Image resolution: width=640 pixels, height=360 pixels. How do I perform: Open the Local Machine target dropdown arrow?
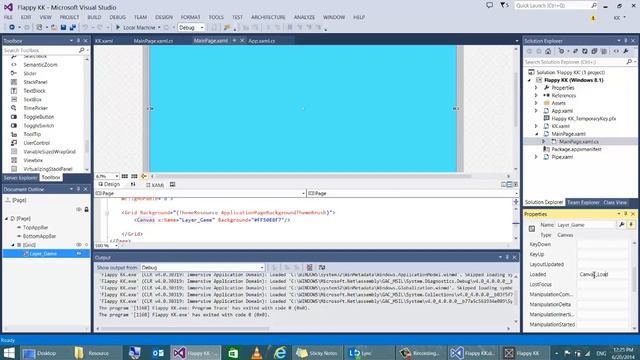click(159, 27)
